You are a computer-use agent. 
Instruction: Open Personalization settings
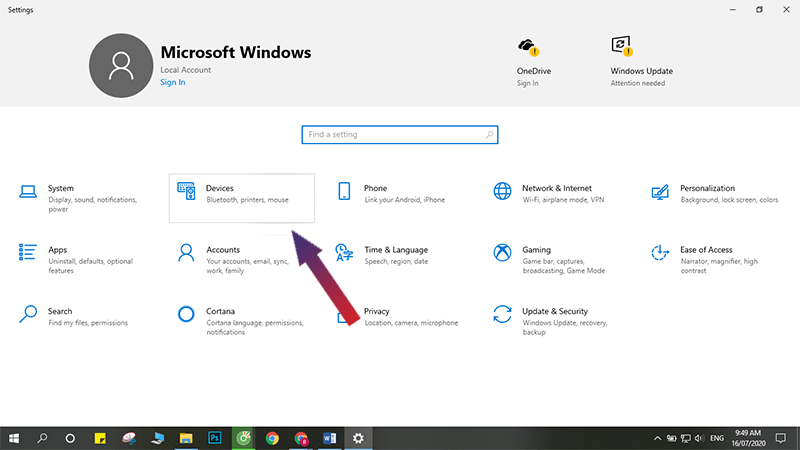tap(707, 189)
